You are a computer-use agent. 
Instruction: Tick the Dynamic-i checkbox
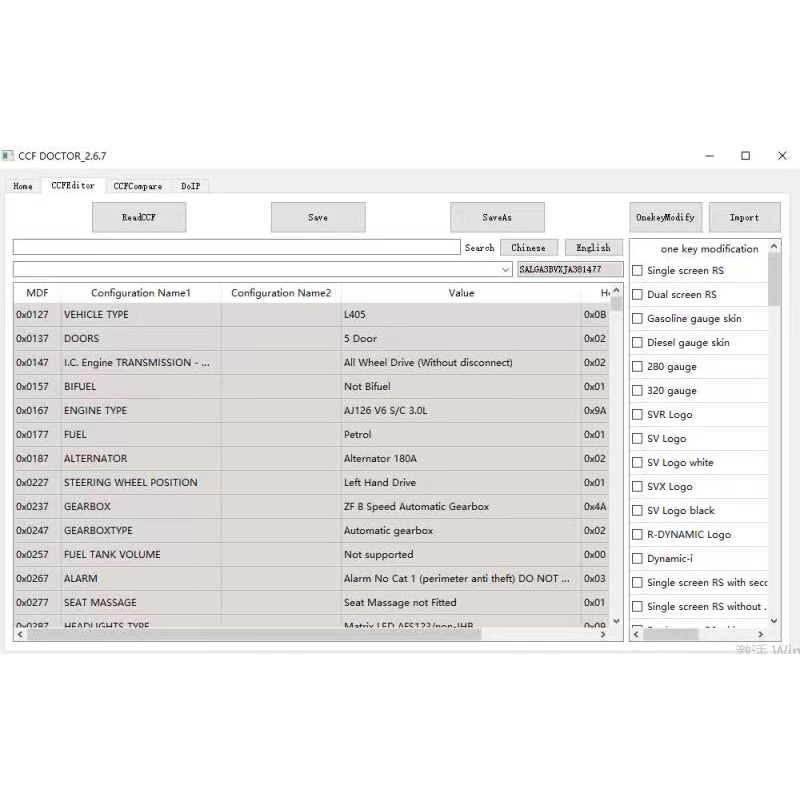tap(637, 558)
